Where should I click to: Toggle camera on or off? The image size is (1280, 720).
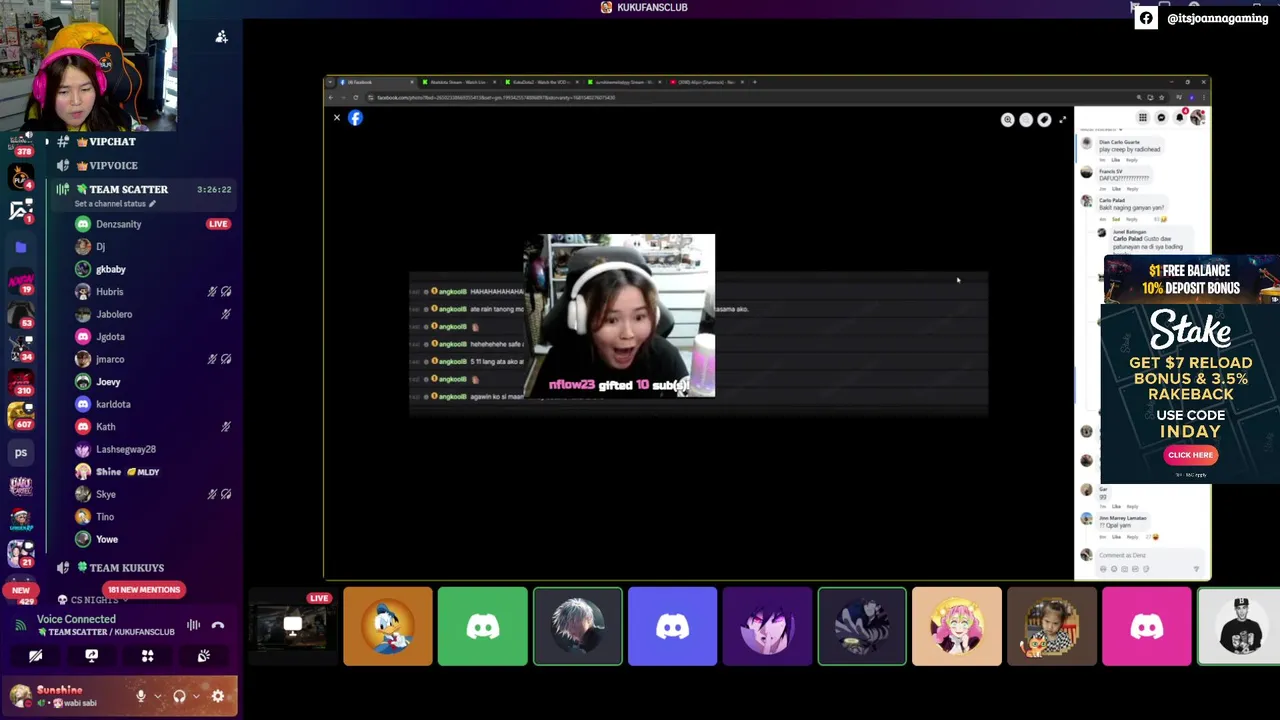coord(35,656)
